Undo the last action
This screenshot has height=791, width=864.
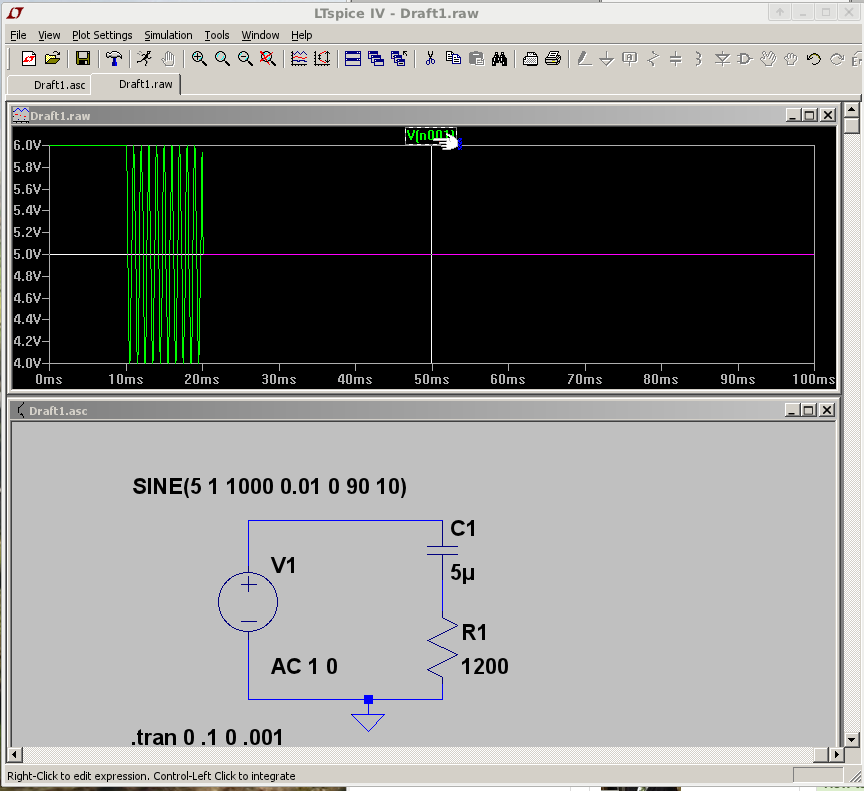click(x=813, y=59)
